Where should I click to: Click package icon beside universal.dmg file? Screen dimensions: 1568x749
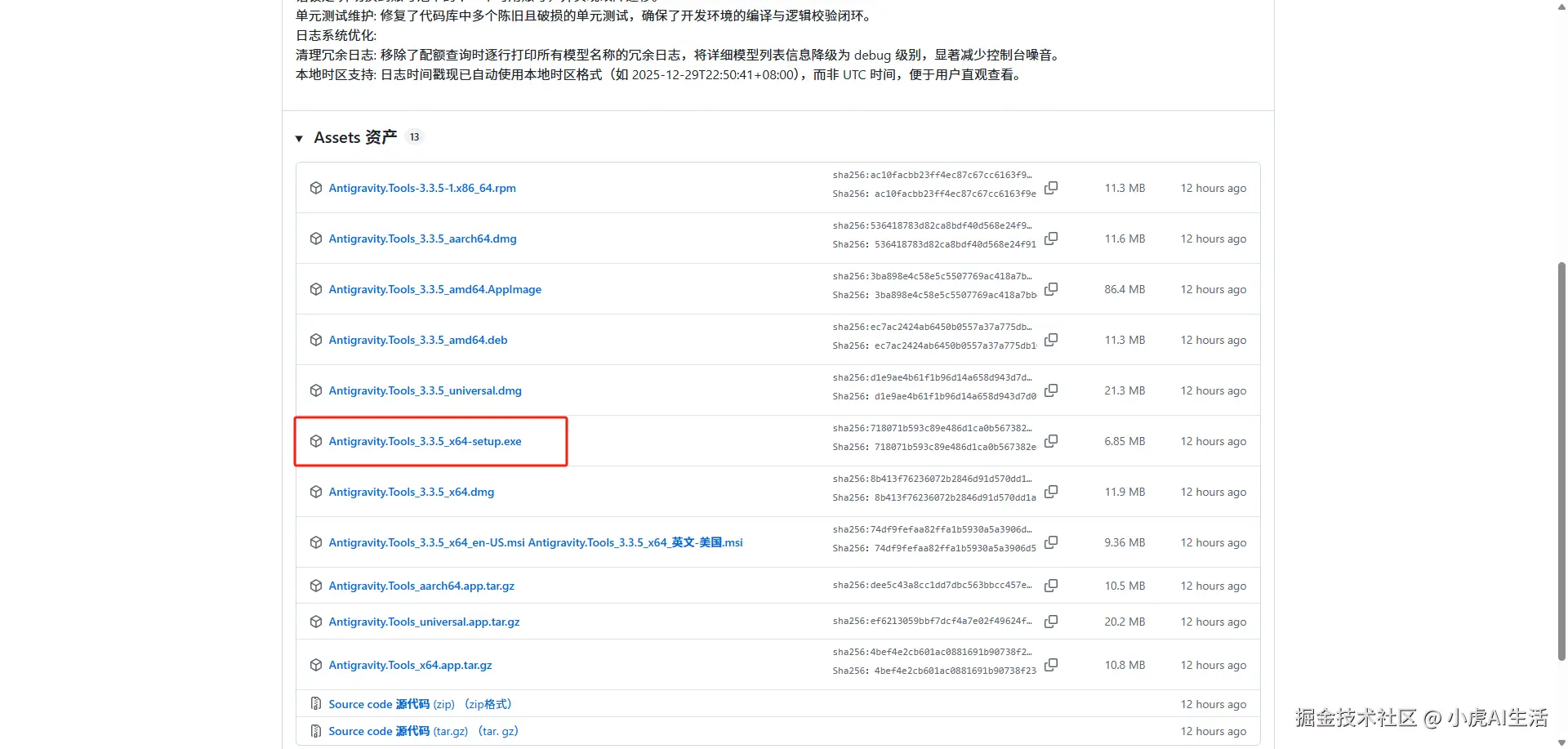click(x=316, y=390)
